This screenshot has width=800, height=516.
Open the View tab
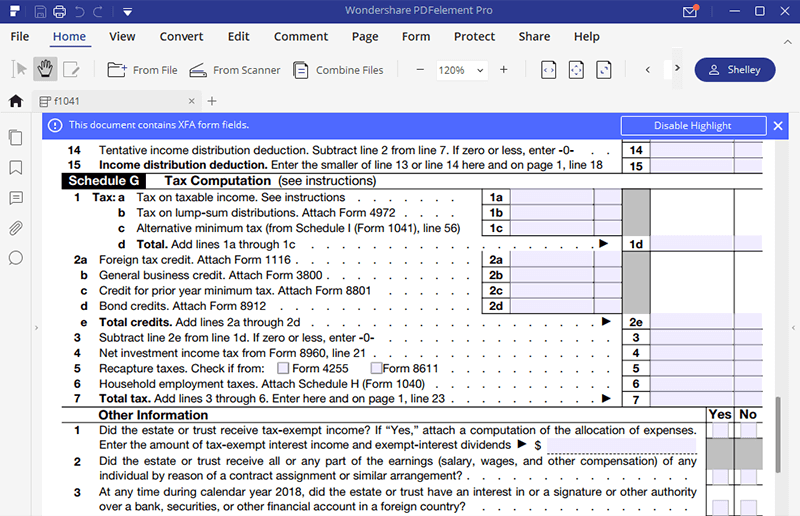[x=122, y=37]
